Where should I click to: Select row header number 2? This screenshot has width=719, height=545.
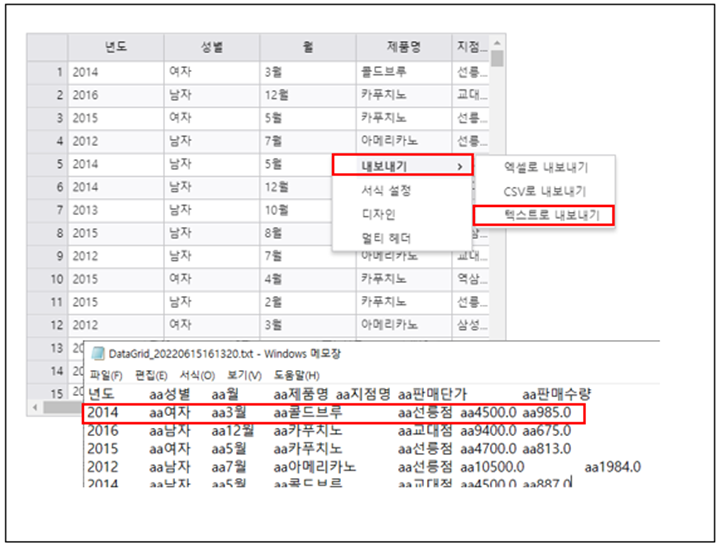click(48, 95)
